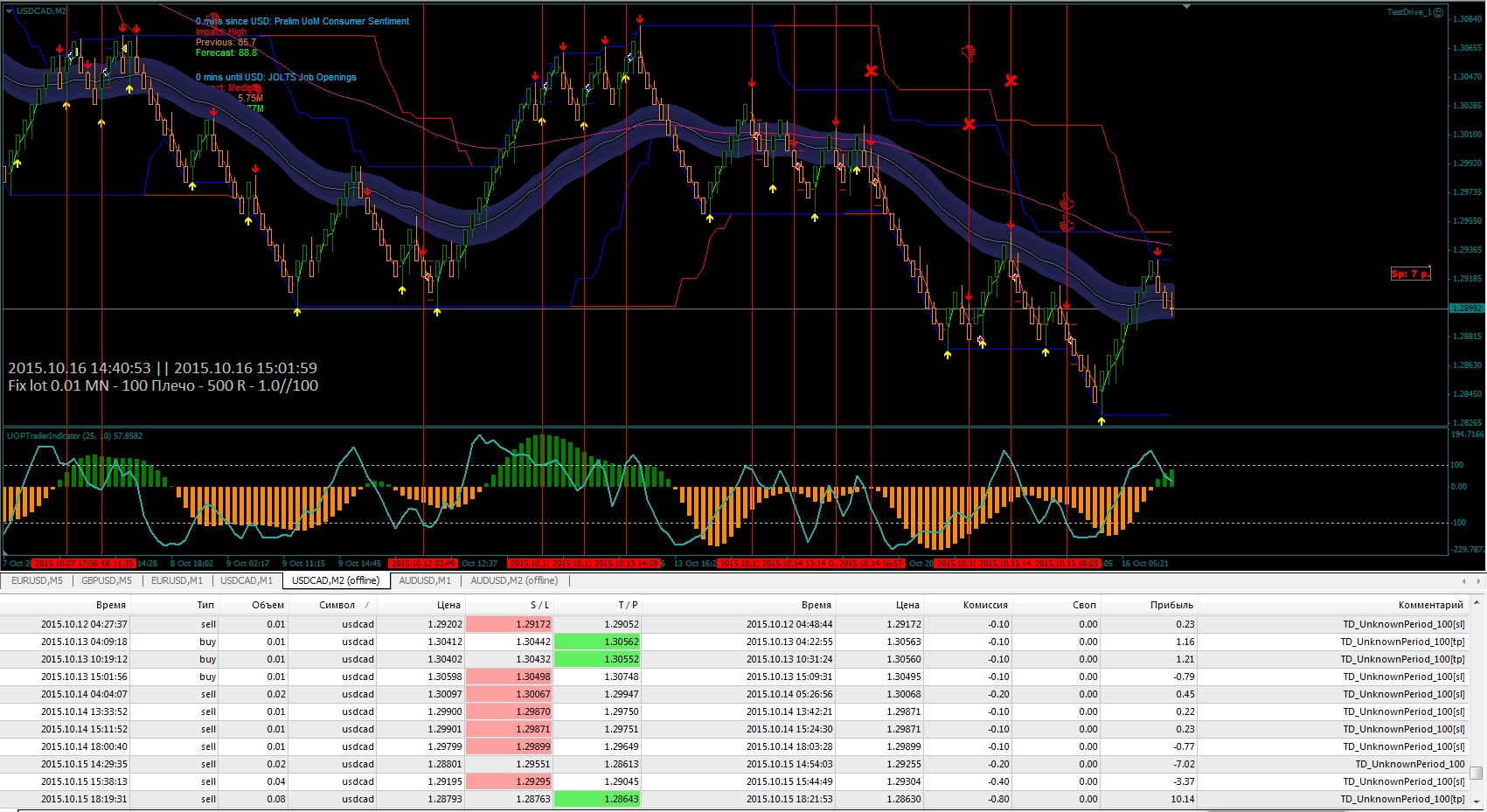Click the TestDrive_1 expert name label

1409,12
